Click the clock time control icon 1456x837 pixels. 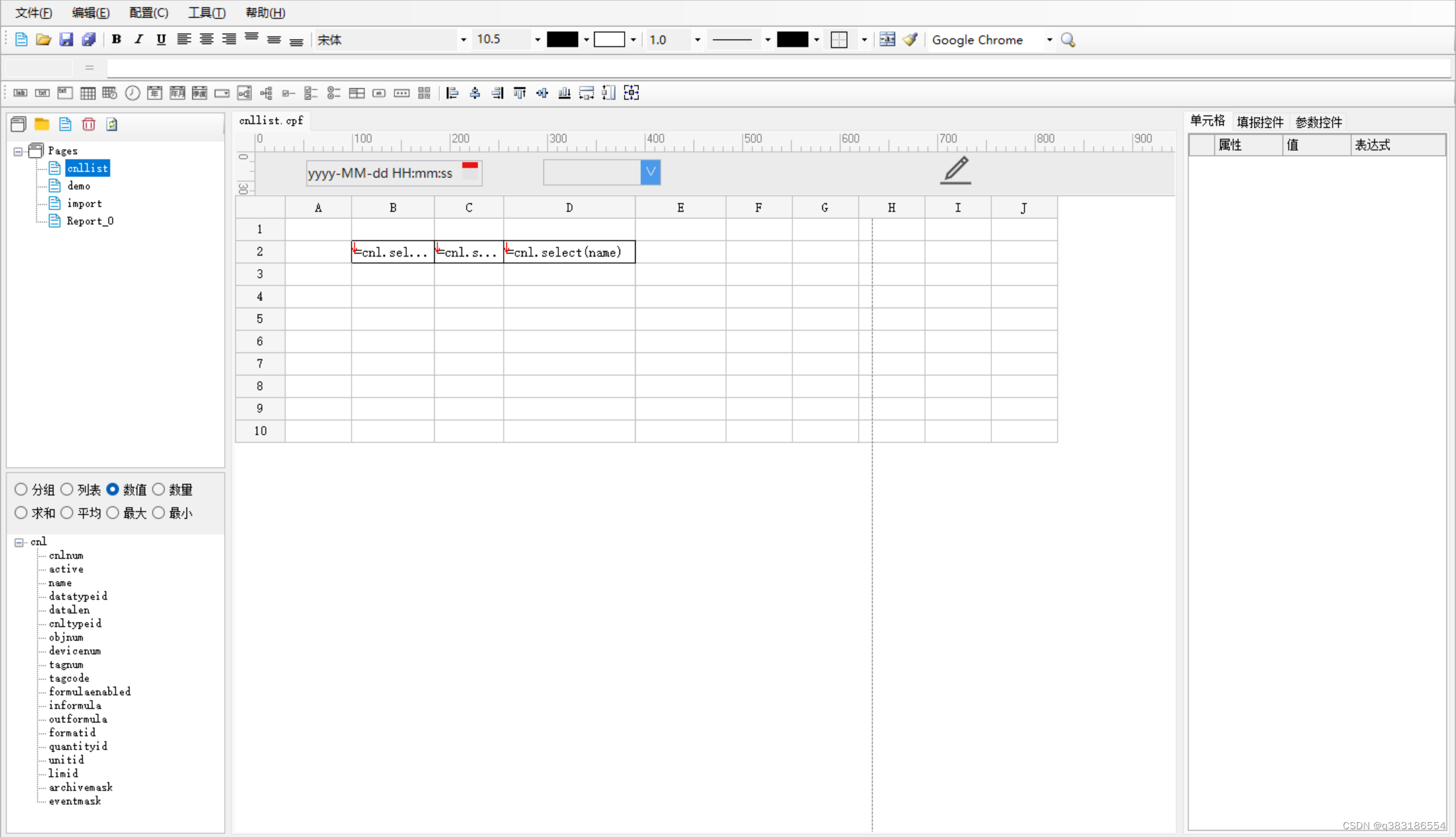click(x=132, y=93)
